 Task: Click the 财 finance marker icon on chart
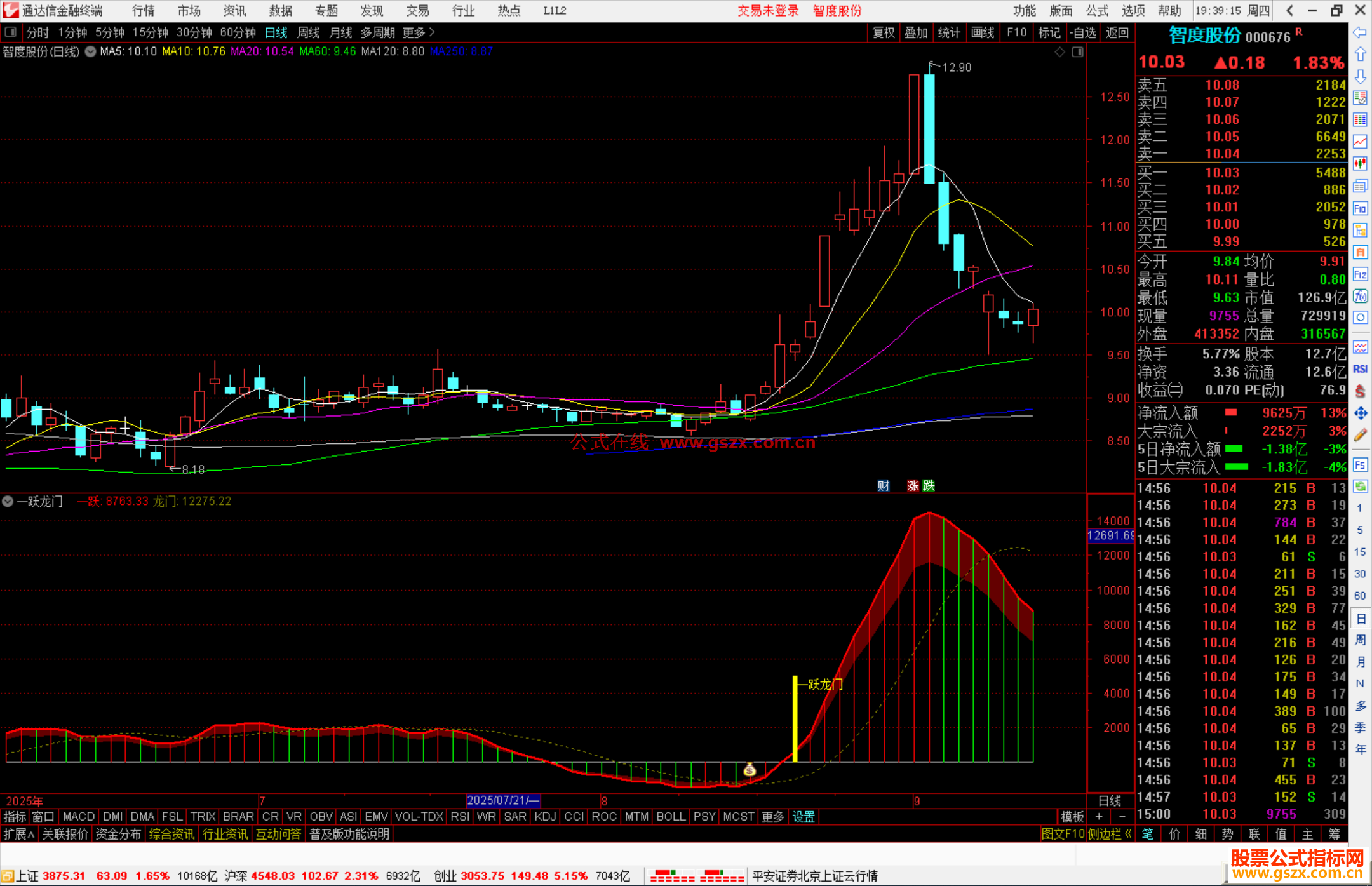883,486
